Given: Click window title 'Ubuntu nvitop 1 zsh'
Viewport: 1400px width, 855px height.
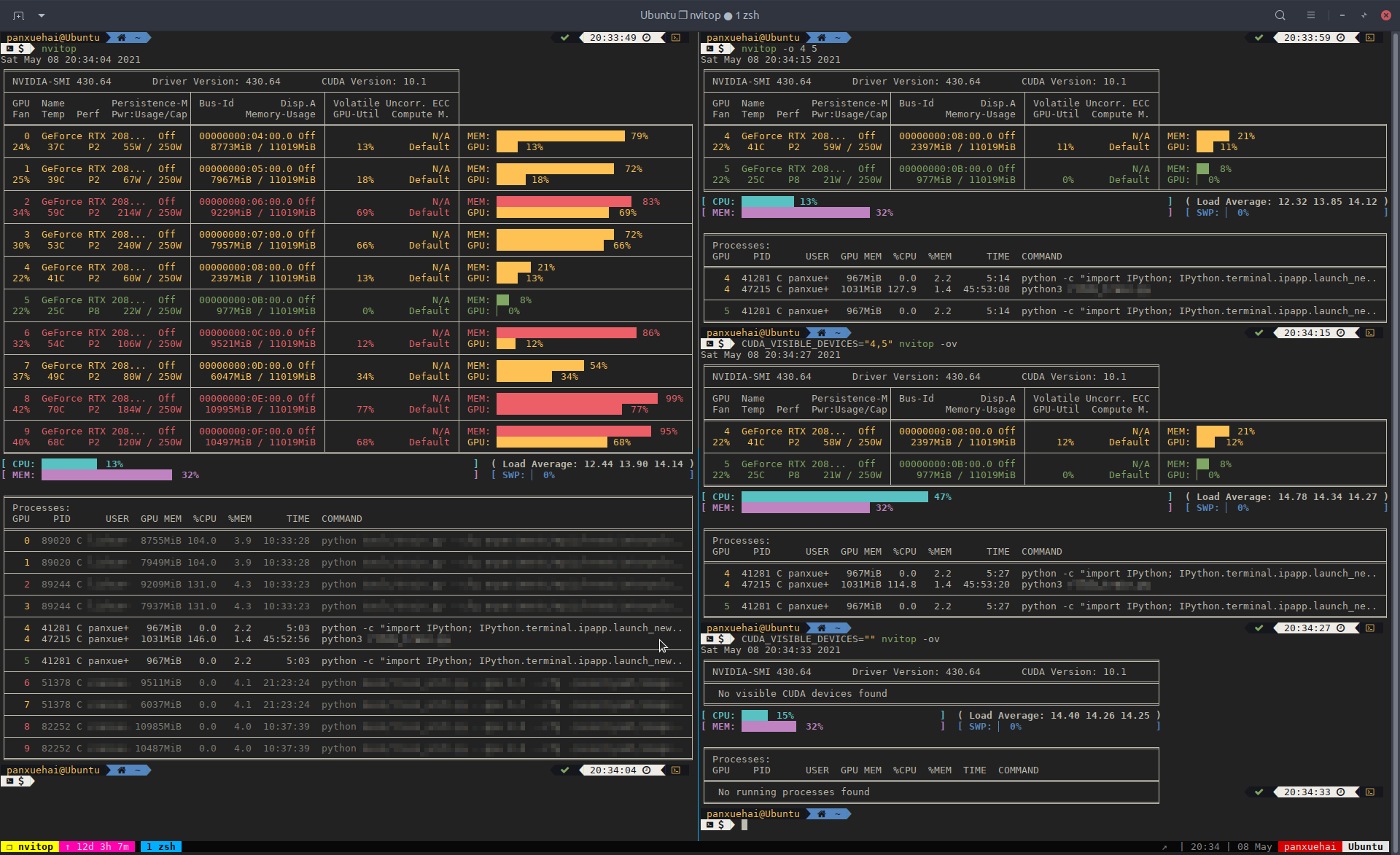Looking at the screenshot, I should click(x=699, y=15).
